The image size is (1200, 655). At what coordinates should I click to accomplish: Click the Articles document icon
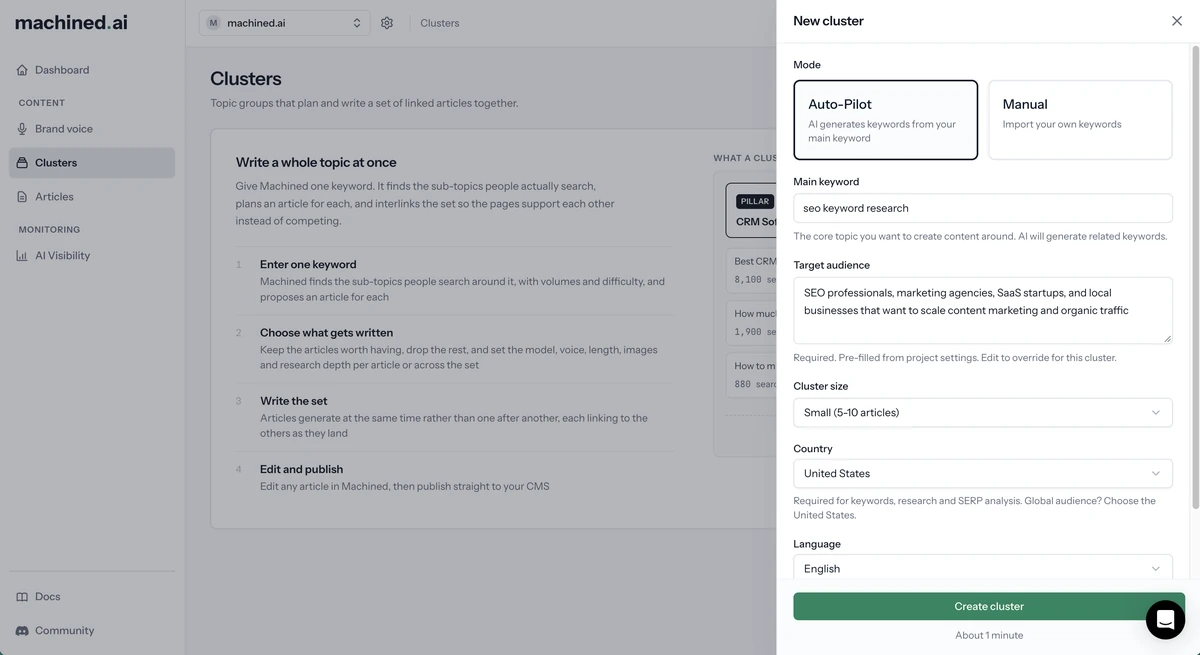click(x=22, y=197)
